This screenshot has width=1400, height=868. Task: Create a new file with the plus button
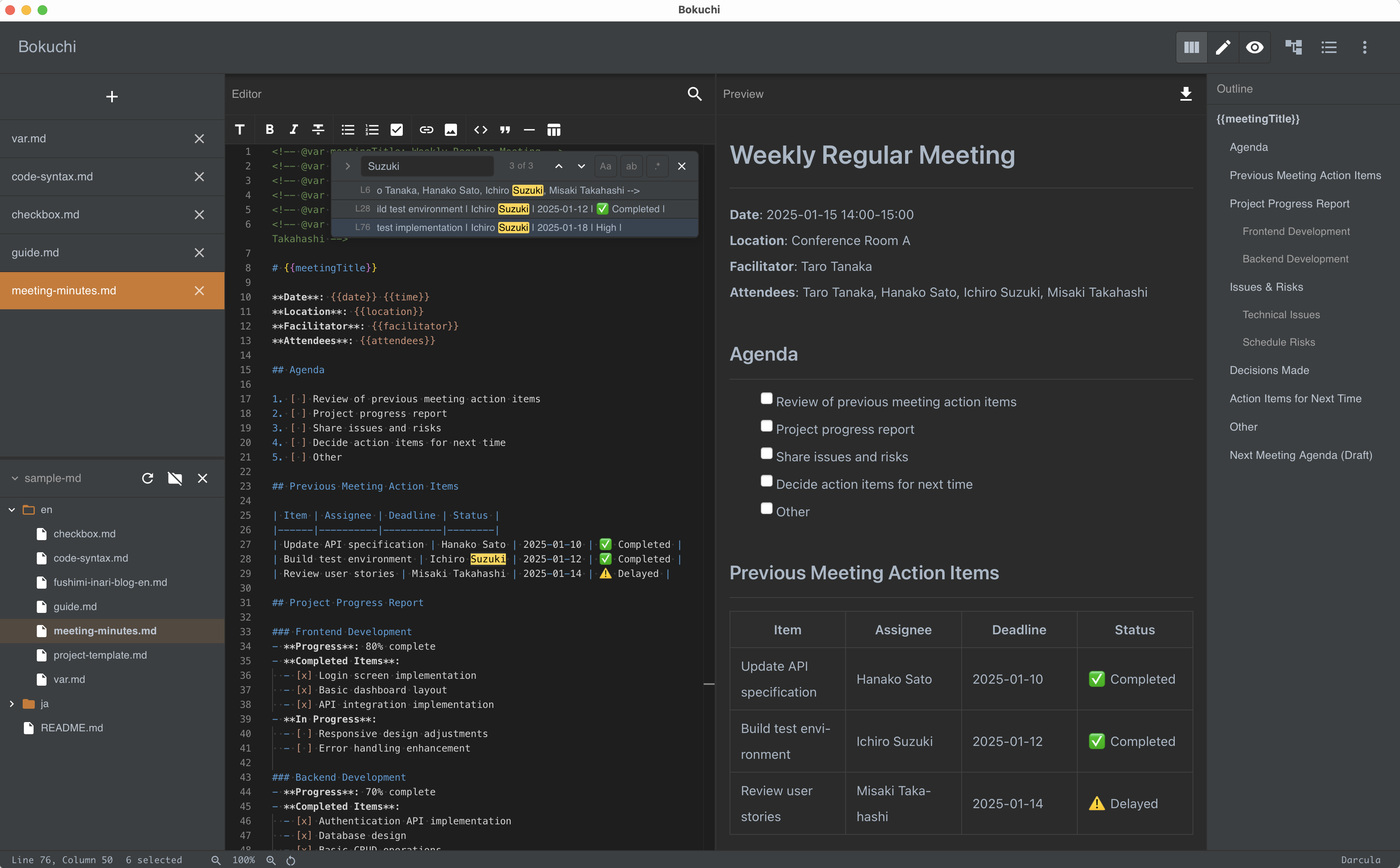tap(111, 97)
